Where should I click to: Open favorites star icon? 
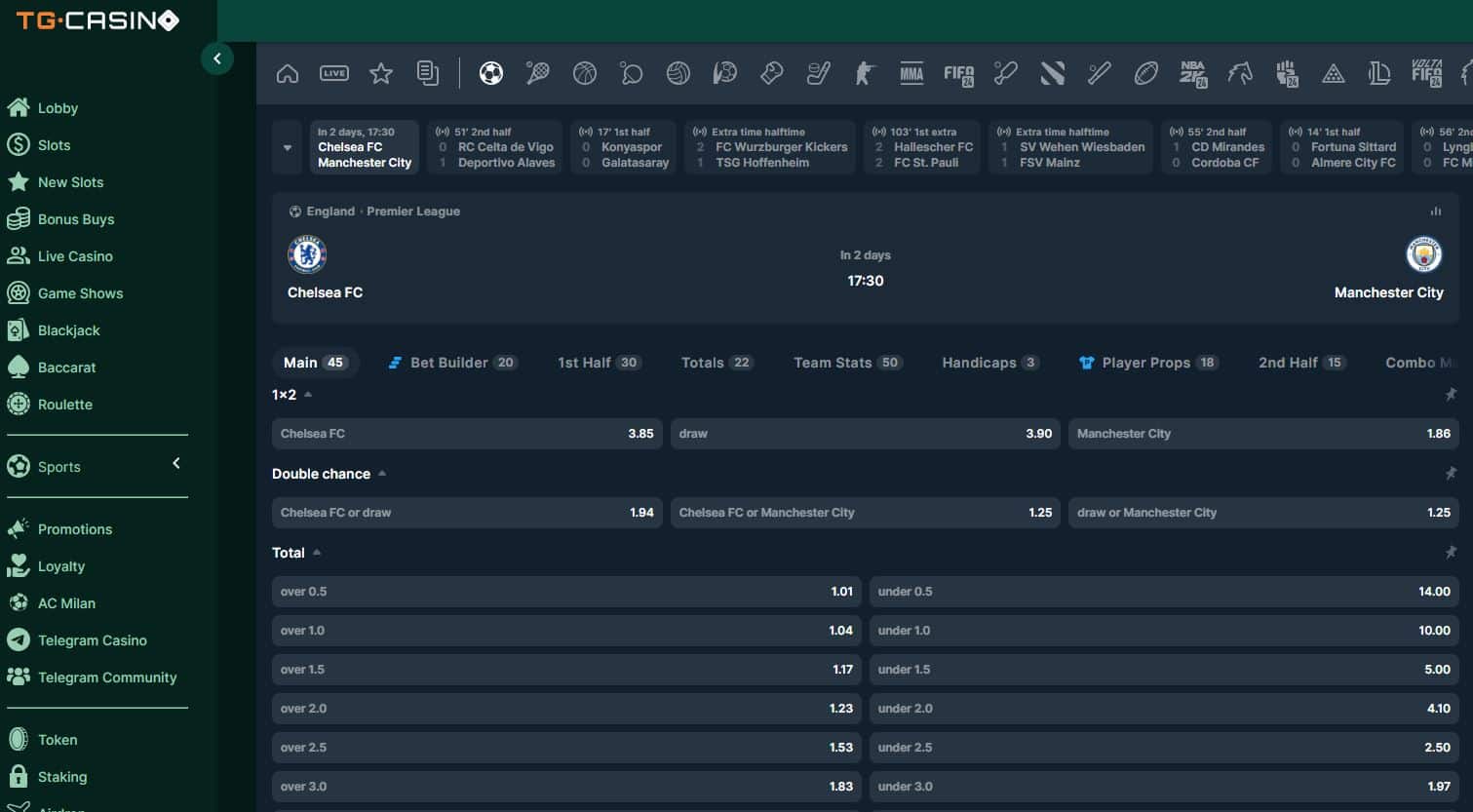click(381, 73)
